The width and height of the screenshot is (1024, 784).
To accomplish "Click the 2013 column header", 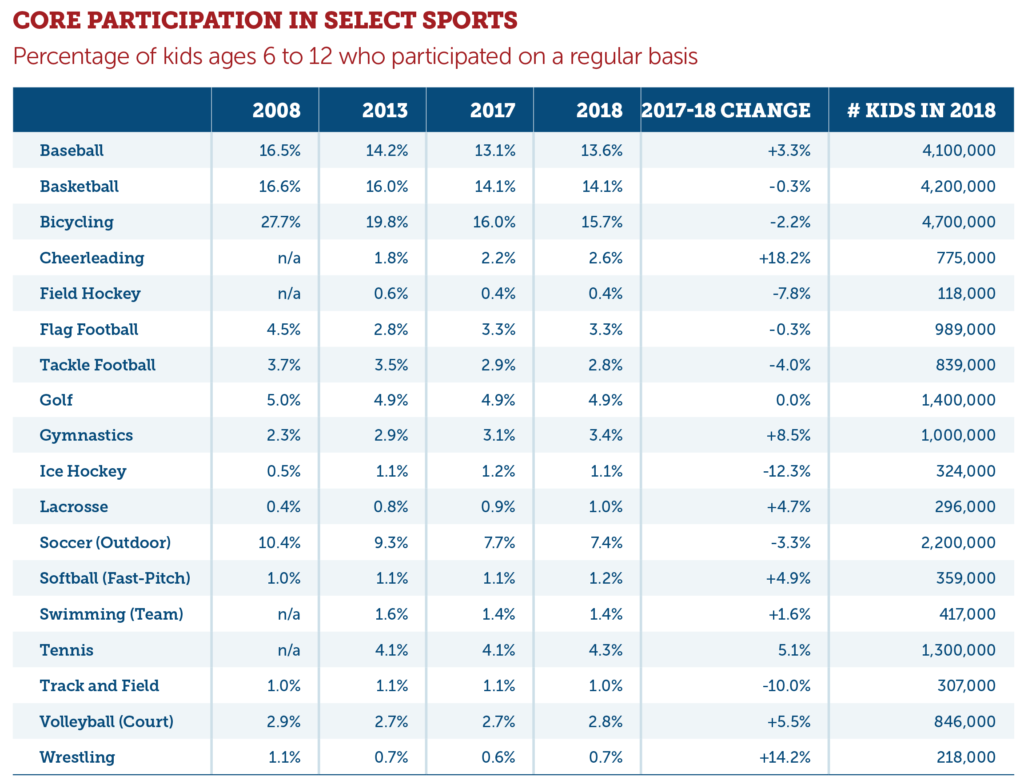I will pos(384,110).
